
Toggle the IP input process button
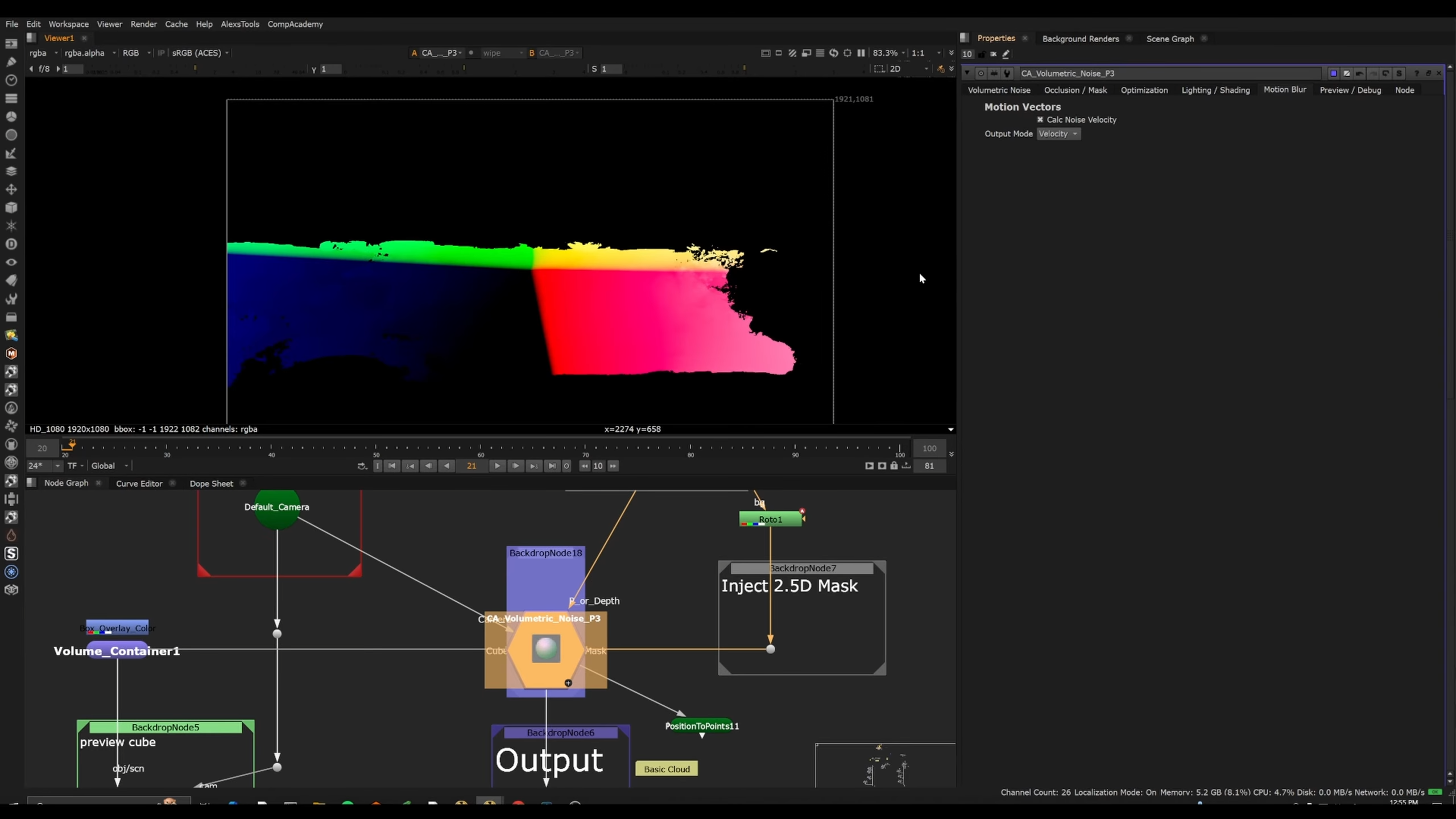tap(161, 53)
